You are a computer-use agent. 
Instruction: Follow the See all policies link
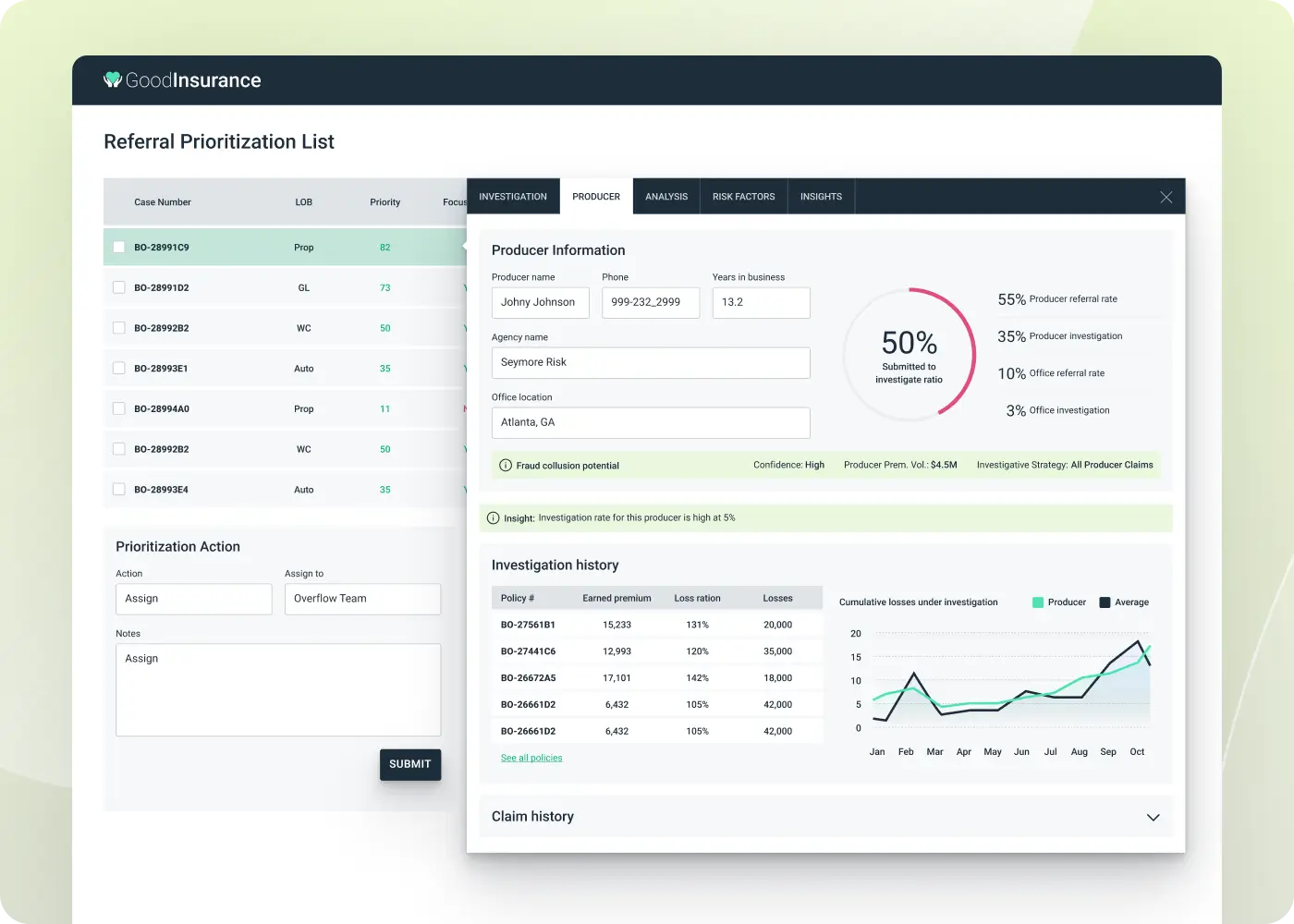coord(531,758)
